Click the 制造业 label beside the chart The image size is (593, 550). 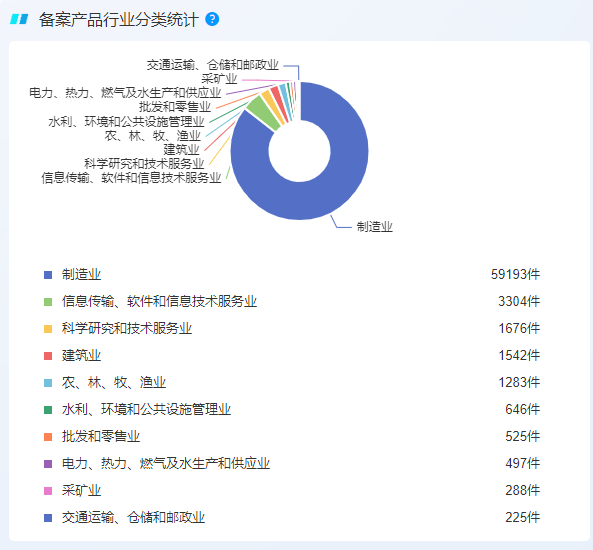coord(374,227)
